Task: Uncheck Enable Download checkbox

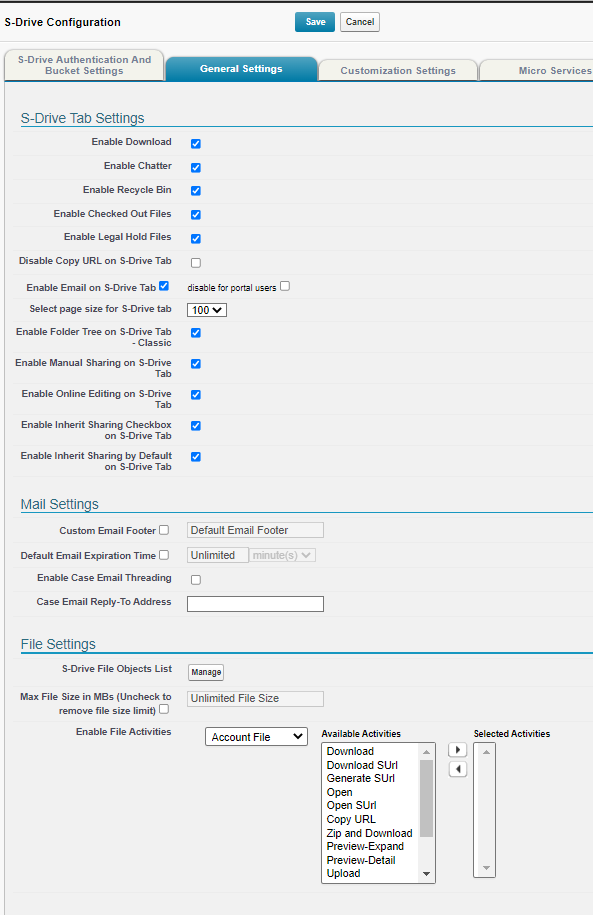Action: [x=196, y=143]
